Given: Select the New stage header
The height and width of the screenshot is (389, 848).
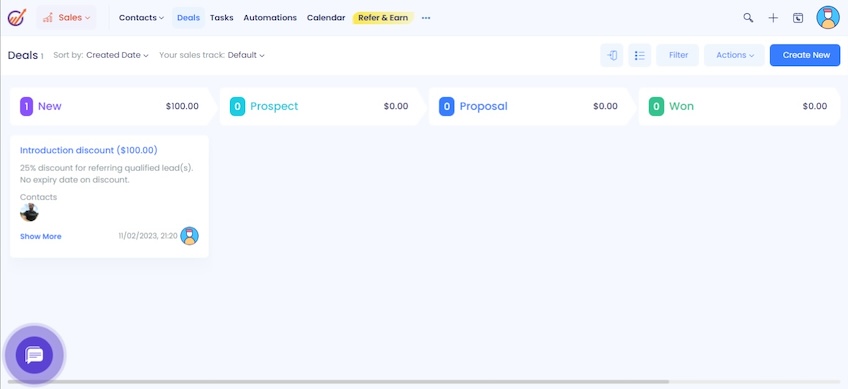Looking at the screenshot, I should 113,106.
